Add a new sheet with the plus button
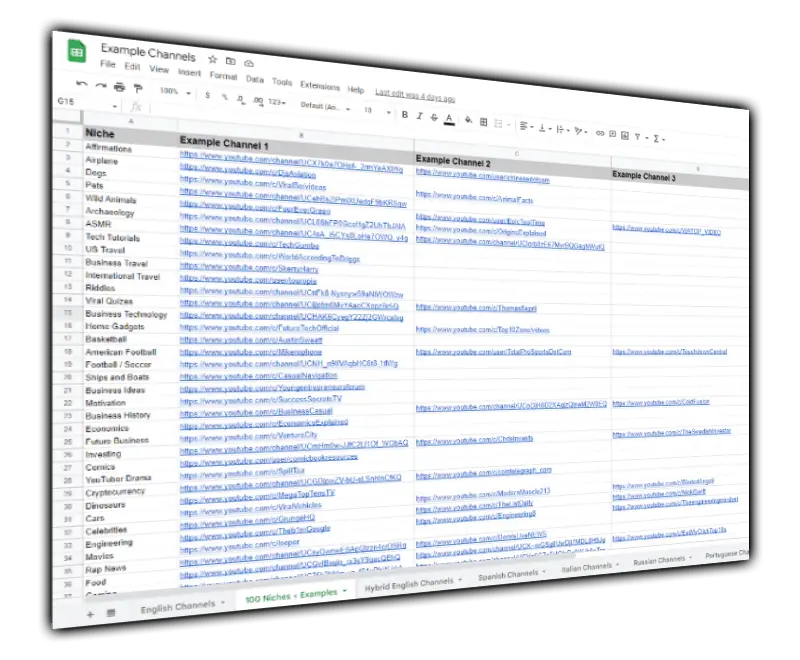This screenshot has width=800, height=660. [90, 614]
